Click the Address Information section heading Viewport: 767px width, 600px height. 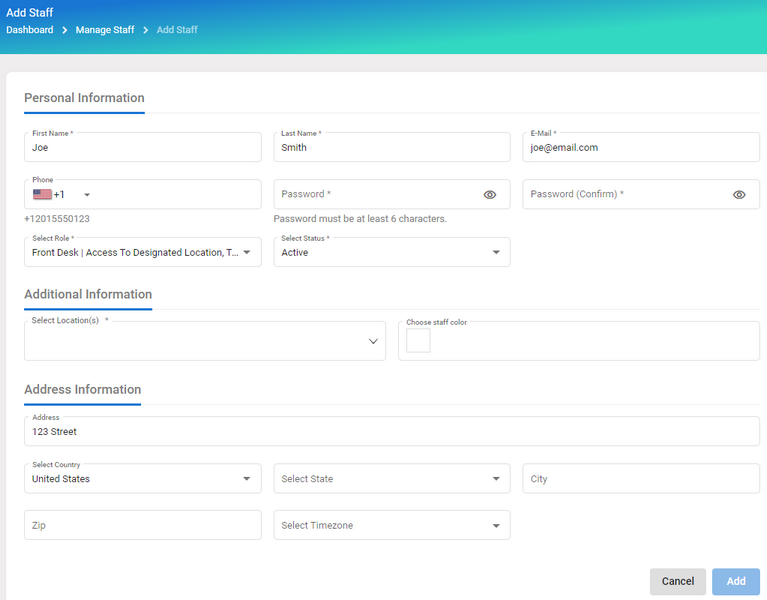pos(83,389)
